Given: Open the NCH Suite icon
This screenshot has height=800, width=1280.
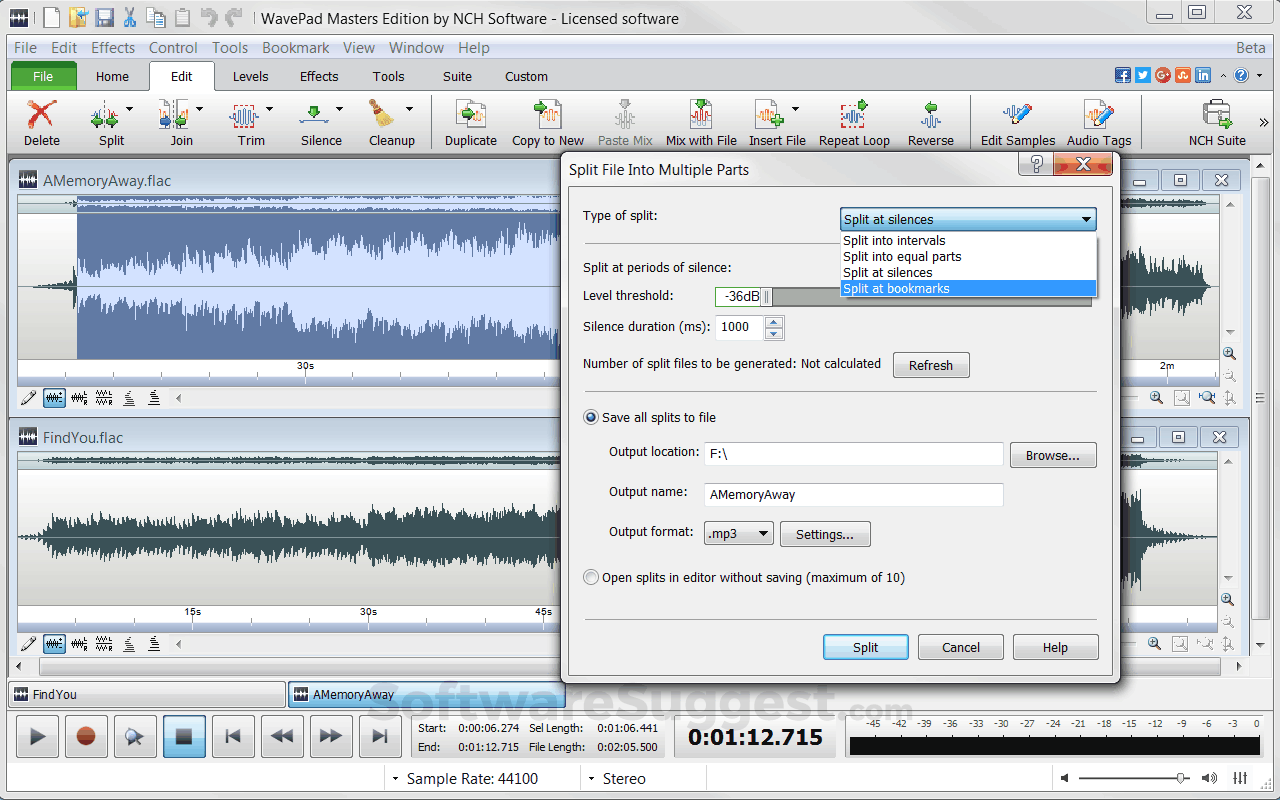Looking at the screenshot, I should click(x=1216, y=115).
